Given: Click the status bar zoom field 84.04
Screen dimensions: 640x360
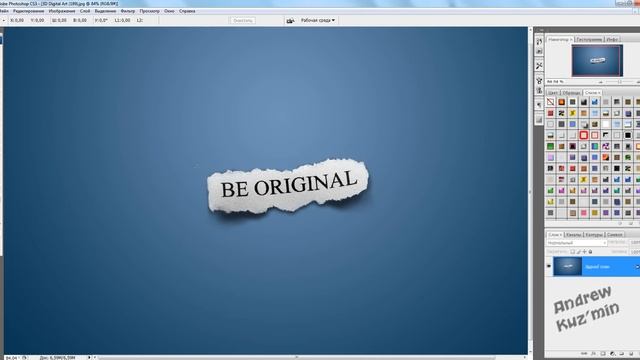Looking at the screenshot, I should pyautogui.click(x=11, y=358).
